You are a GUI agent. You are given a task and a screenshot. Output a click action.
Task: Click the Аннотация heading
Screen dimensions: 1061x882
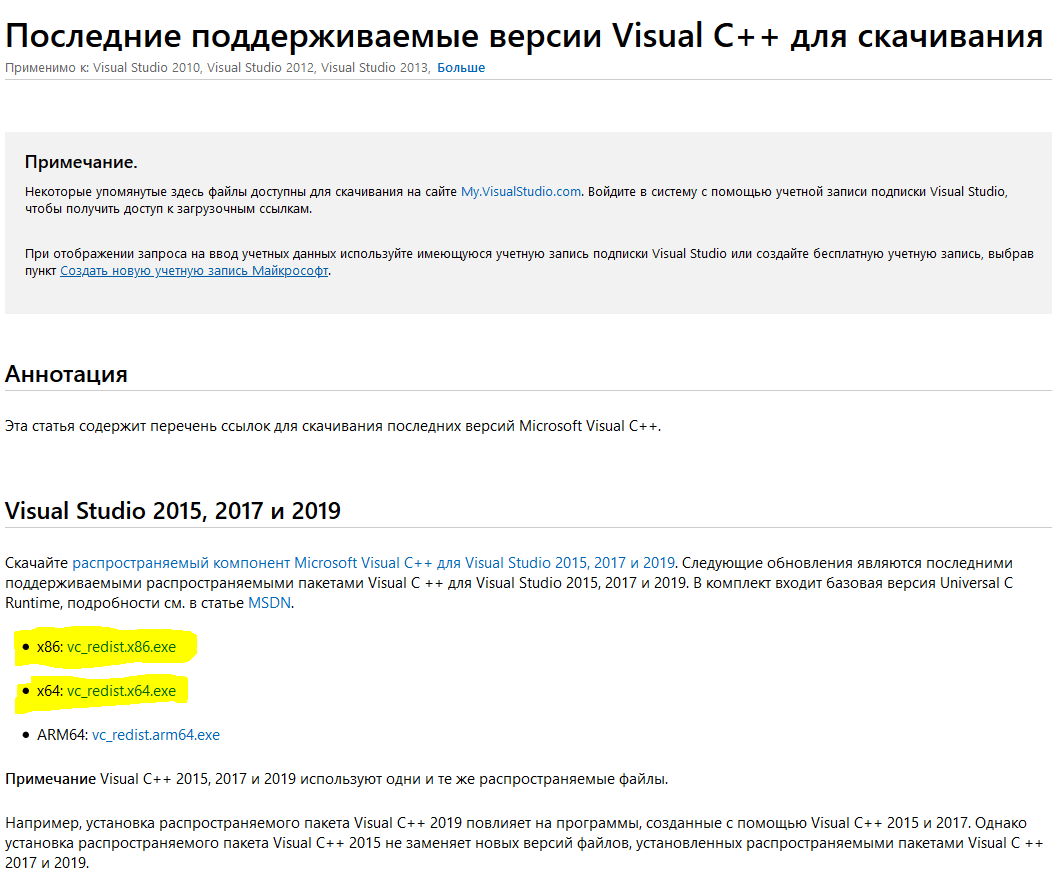tap(66, 374)
